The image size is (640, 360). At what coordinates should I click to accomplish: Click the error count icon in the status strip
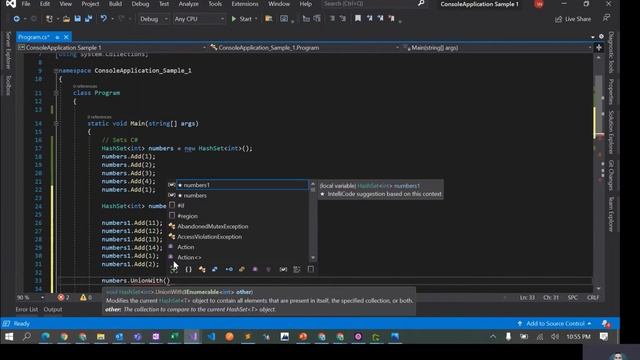click(x=61, y=298)
